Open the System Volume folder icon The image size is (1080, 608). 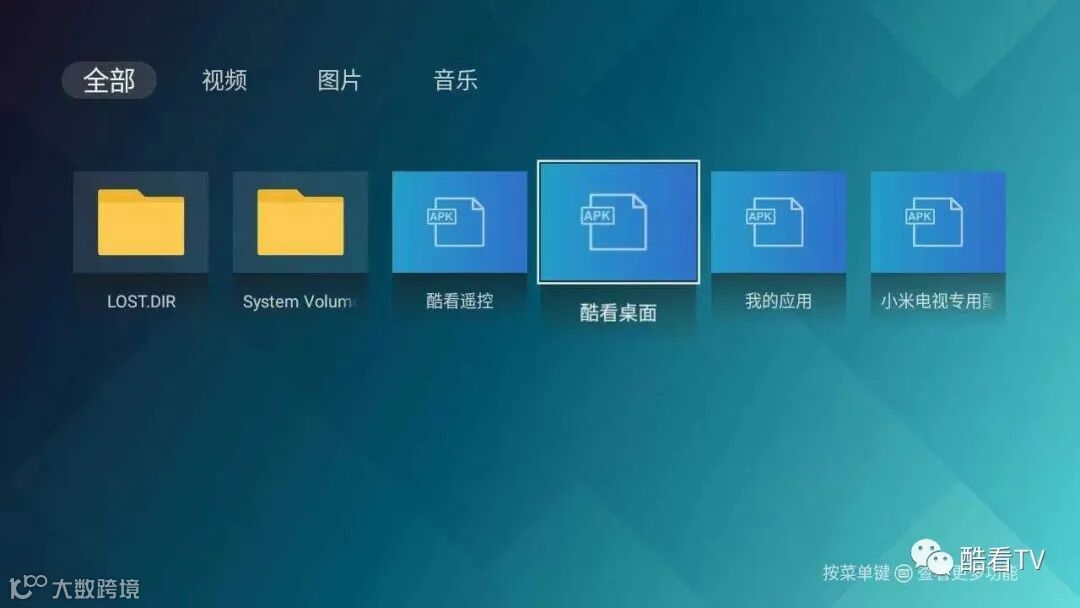coord(300,222)
